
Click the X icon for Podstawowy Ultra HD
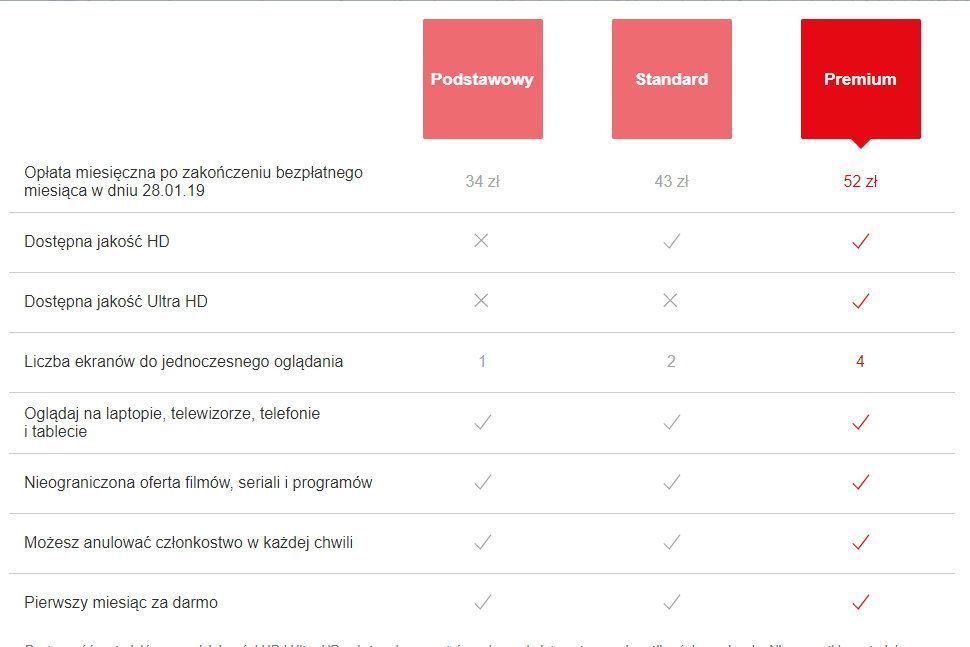(x=481, y=301)
